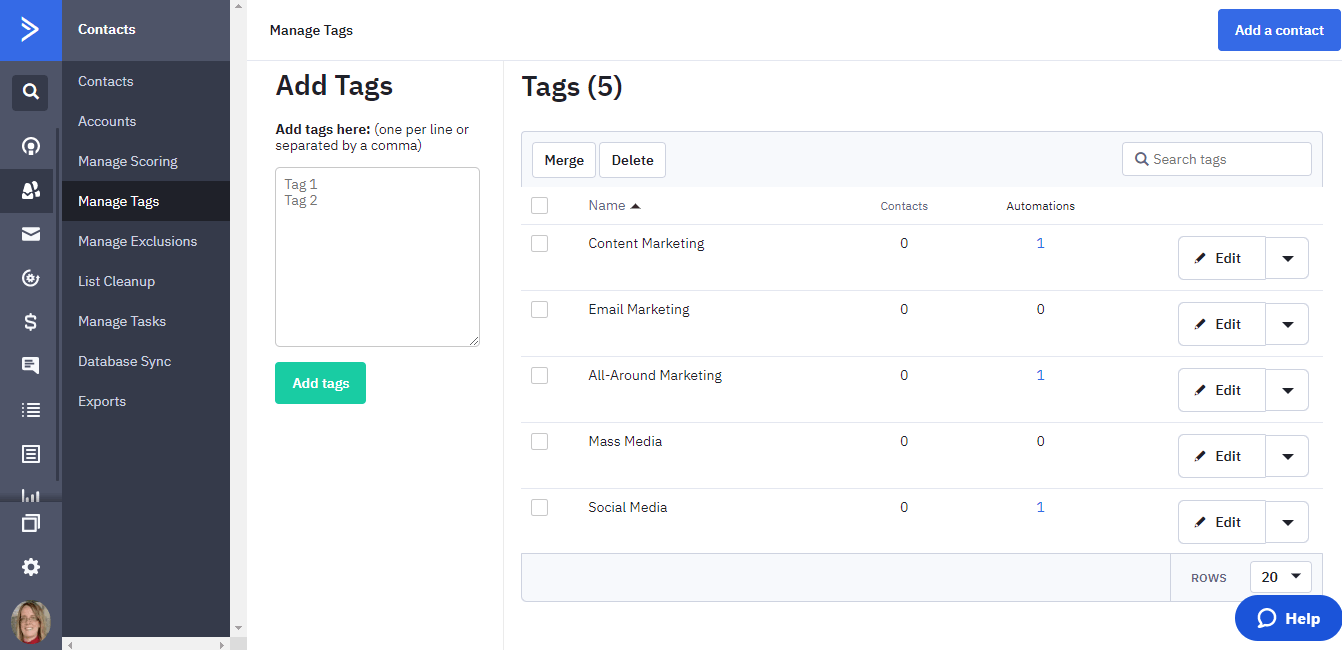Tick the Mass Media tag checkbox
The width and height of the screenshot is (1342, 650).
540,441
